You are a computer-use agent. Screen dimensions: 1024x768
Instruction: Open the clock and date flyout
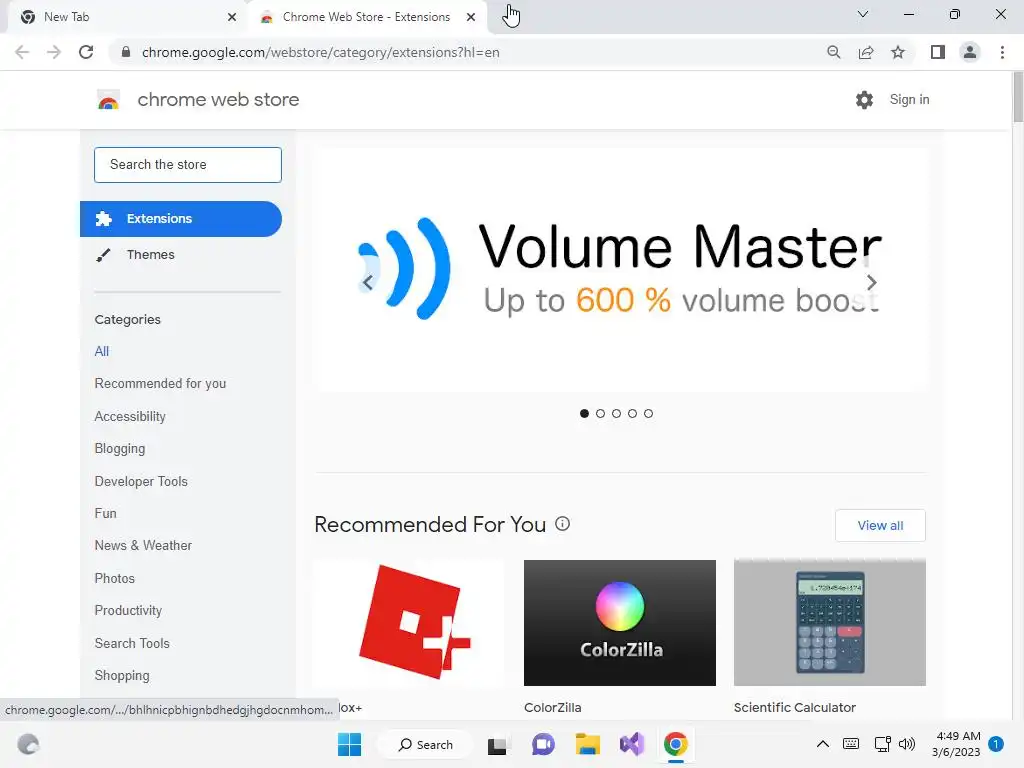coord(956,744)
